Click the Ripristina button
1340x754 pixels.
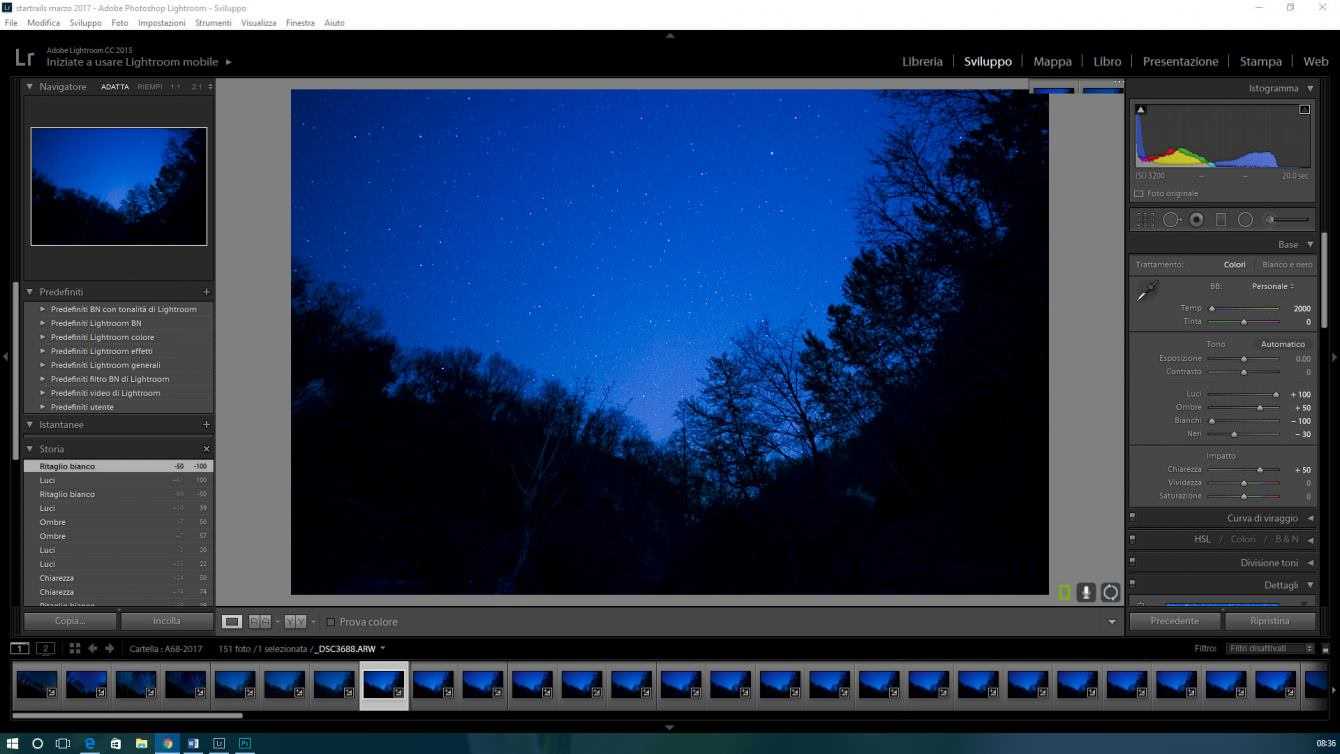(x=1270, y=621)
